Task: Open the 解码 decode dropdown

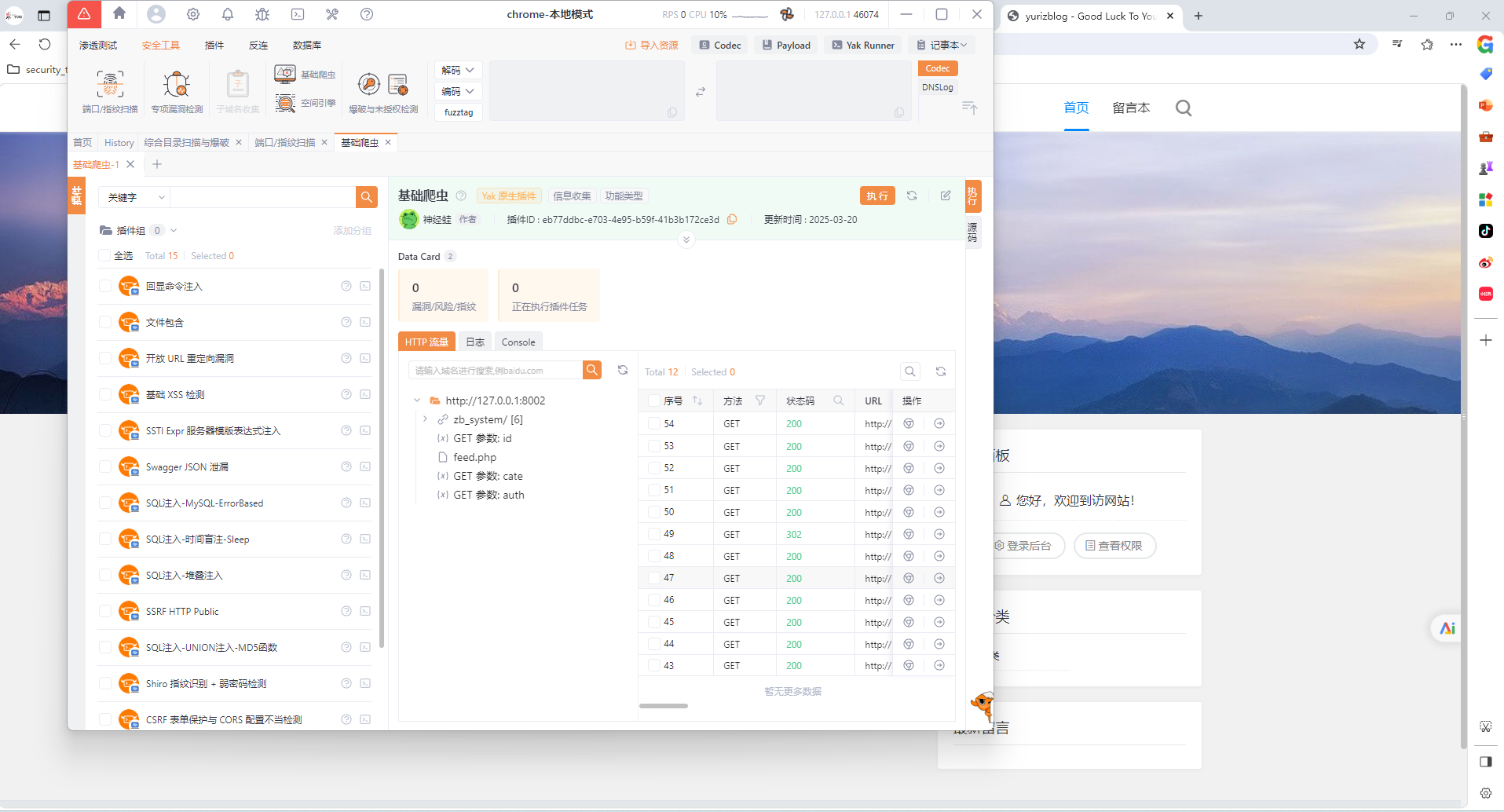Action: point(458,70)
